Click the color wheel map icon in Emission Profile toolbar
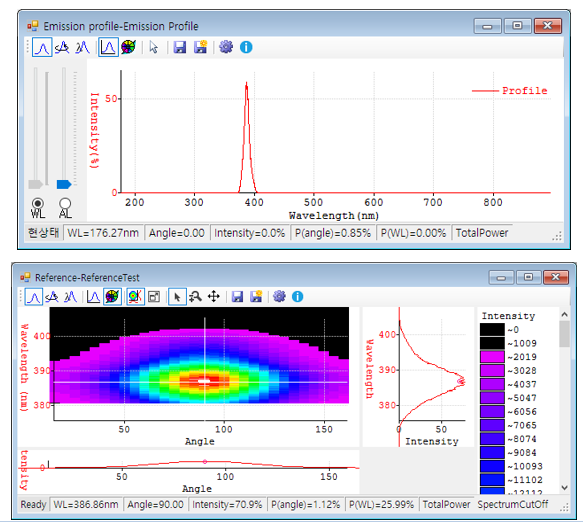 tap(129, 47)
